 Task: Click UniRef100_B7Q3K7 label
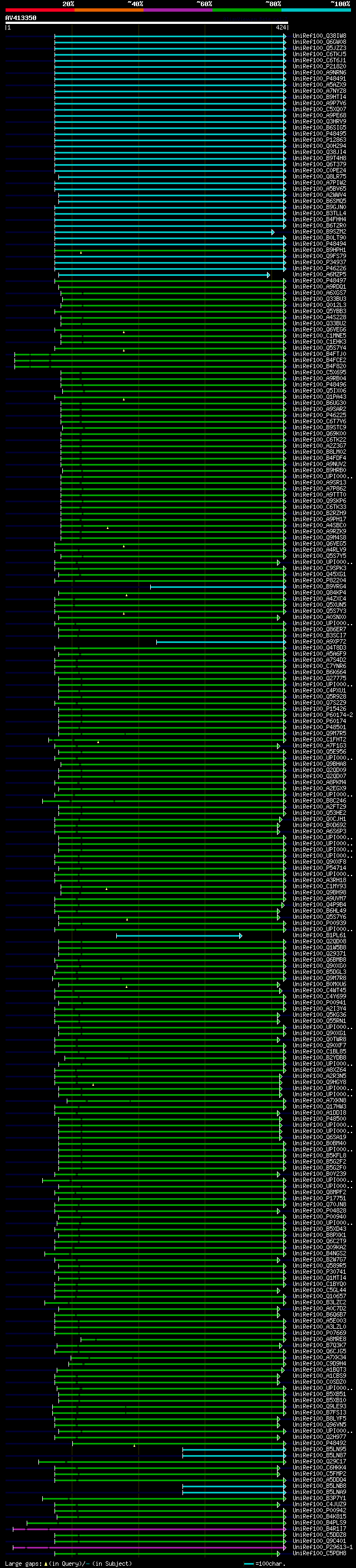click(x=319, y=1345)
